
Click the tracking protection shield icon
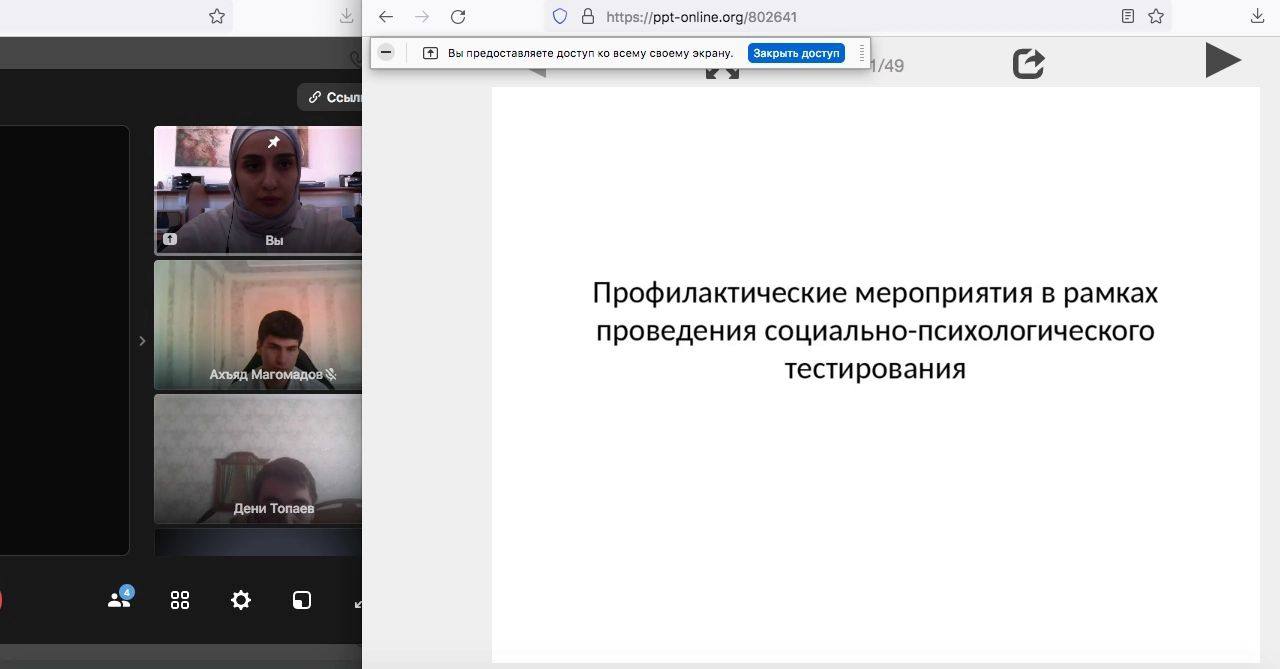pos(560,16)
